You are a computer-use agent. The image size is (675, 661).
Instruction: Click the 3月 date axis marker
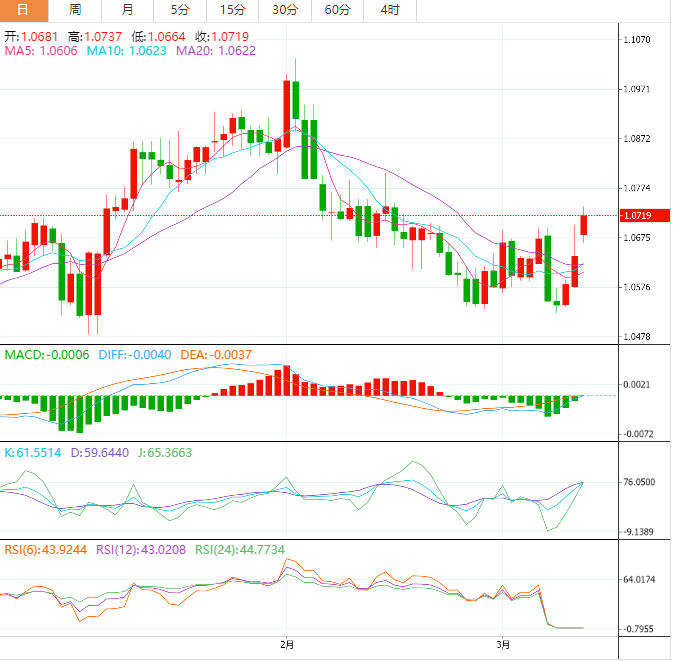(x=503, y=645)
